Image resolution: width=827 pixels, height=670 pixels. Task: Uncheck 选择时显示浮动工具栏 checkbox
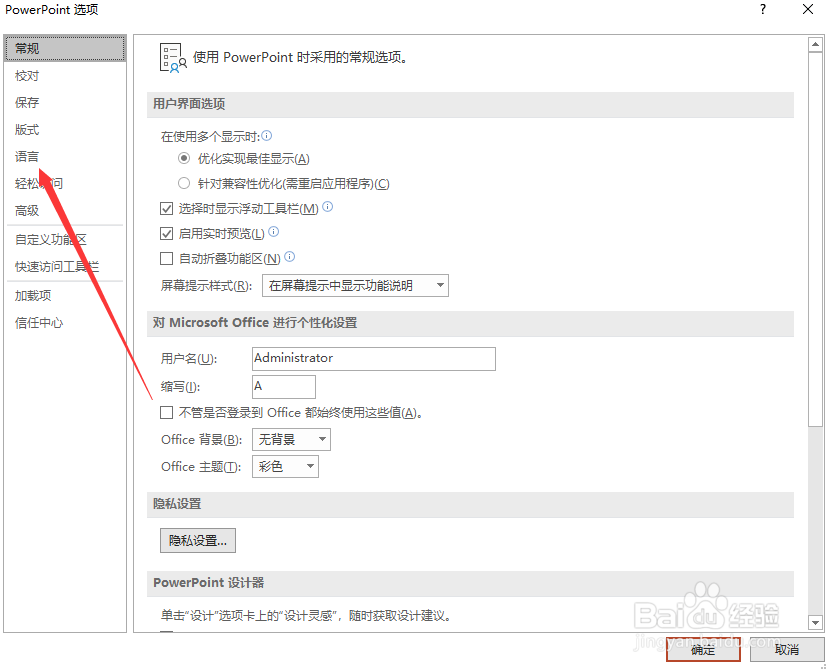(166, 208)
